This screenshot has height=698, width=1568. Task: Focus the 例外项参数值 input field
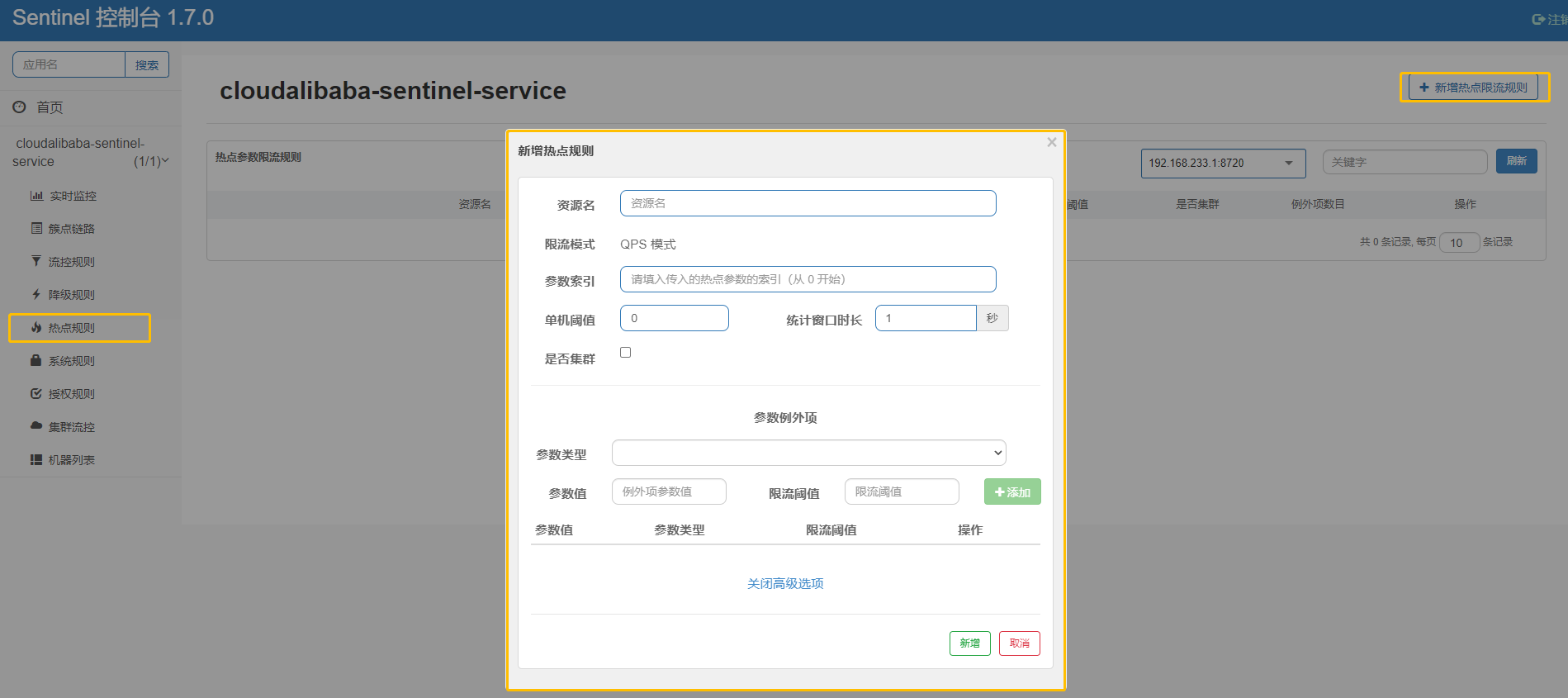coord(669,491)
